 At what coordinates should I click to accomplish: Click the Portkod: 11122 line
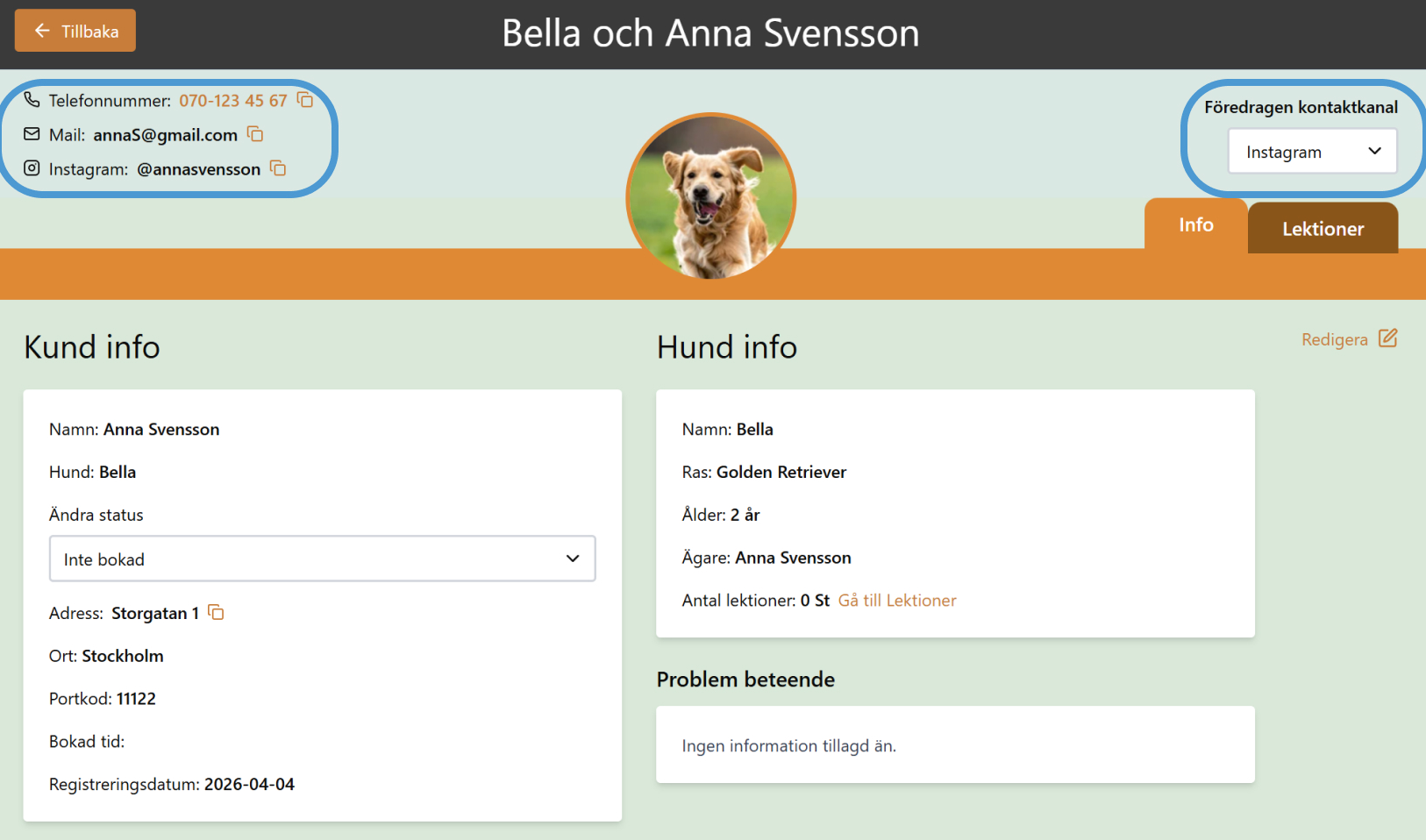[103, 699]
